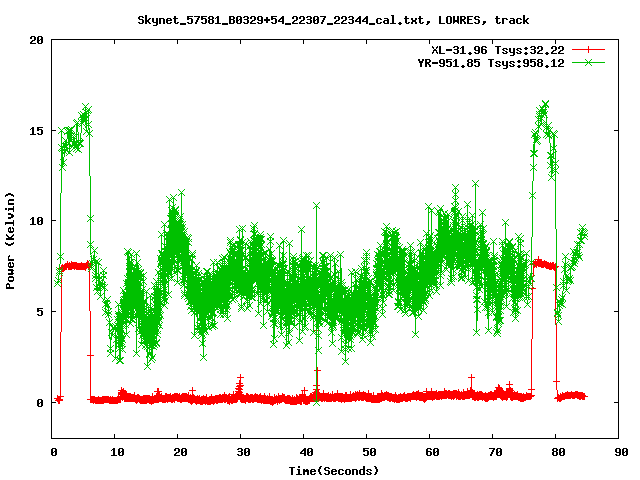Click the red line sample in legend
Image resolution: width=640 pixels, height=480 pixels.
[x=588, y=50]
